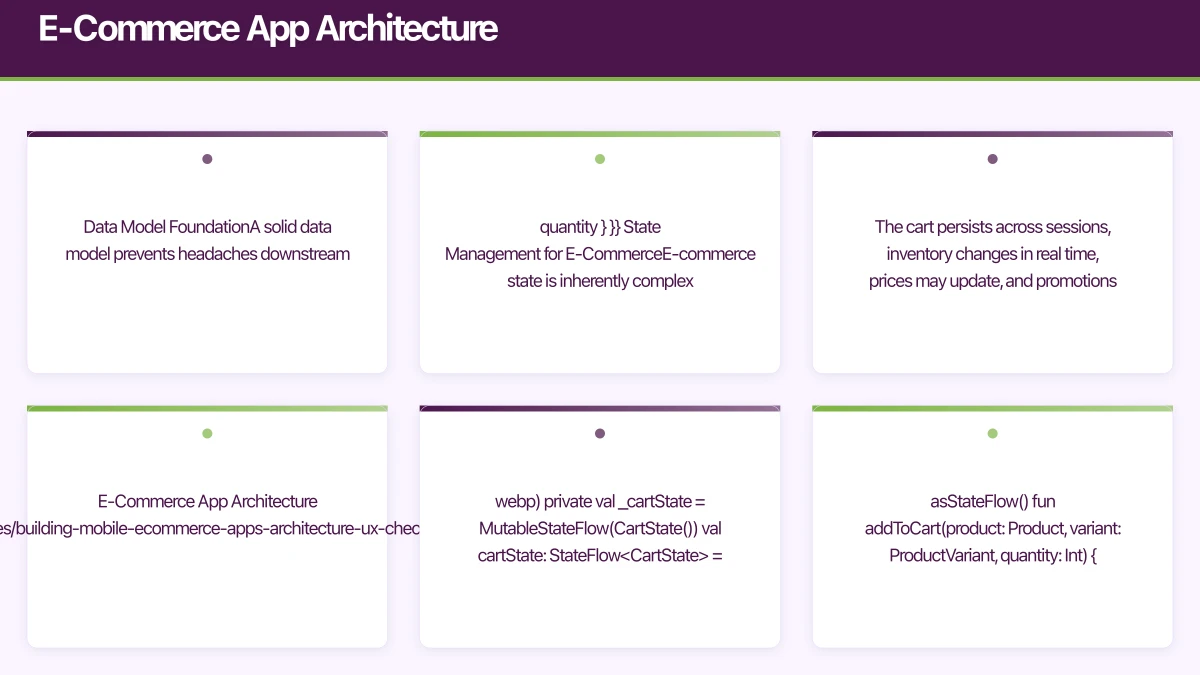
Task: Click the green dot on State Management card
Action: point(600,158)
